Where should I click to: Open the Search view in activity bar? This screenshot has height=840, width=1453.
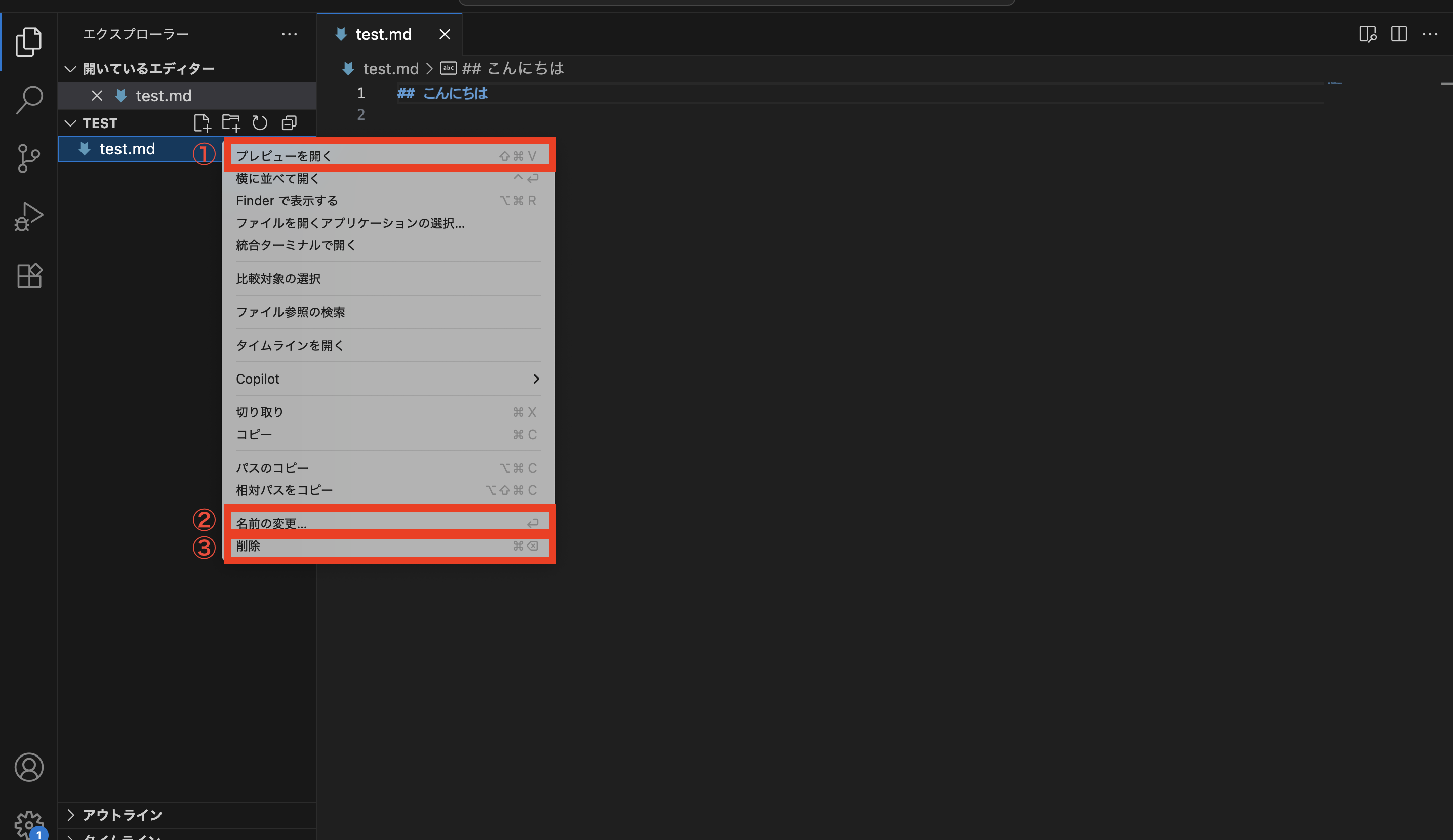tap(29, 100)
